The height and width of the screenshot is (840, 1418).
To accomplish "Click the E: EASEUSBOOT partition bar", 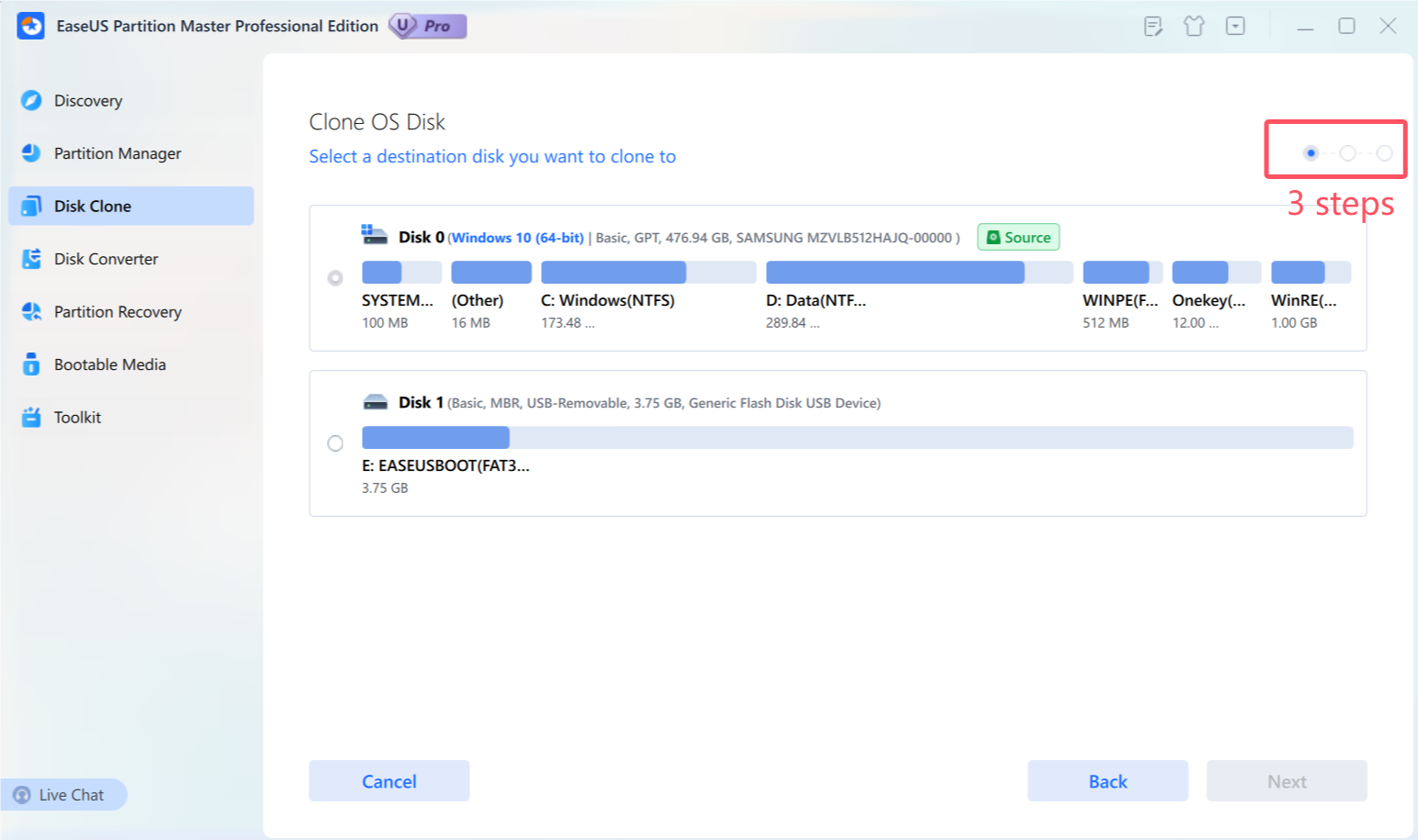I will coord(858,437).
